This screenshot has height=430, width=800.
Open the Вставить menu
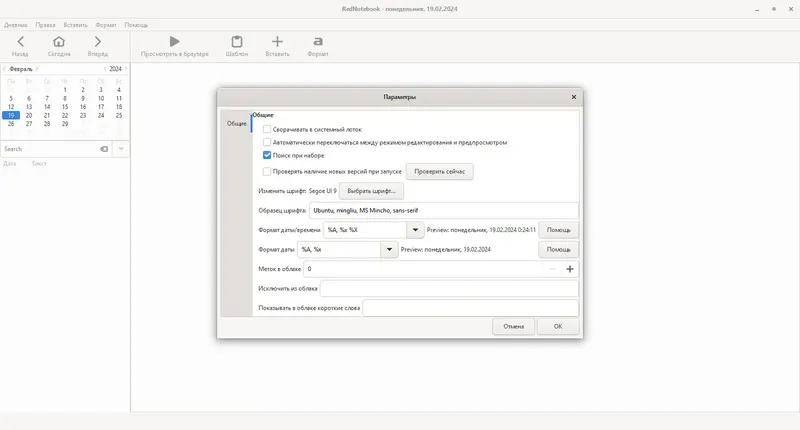(x=76, y=25)
